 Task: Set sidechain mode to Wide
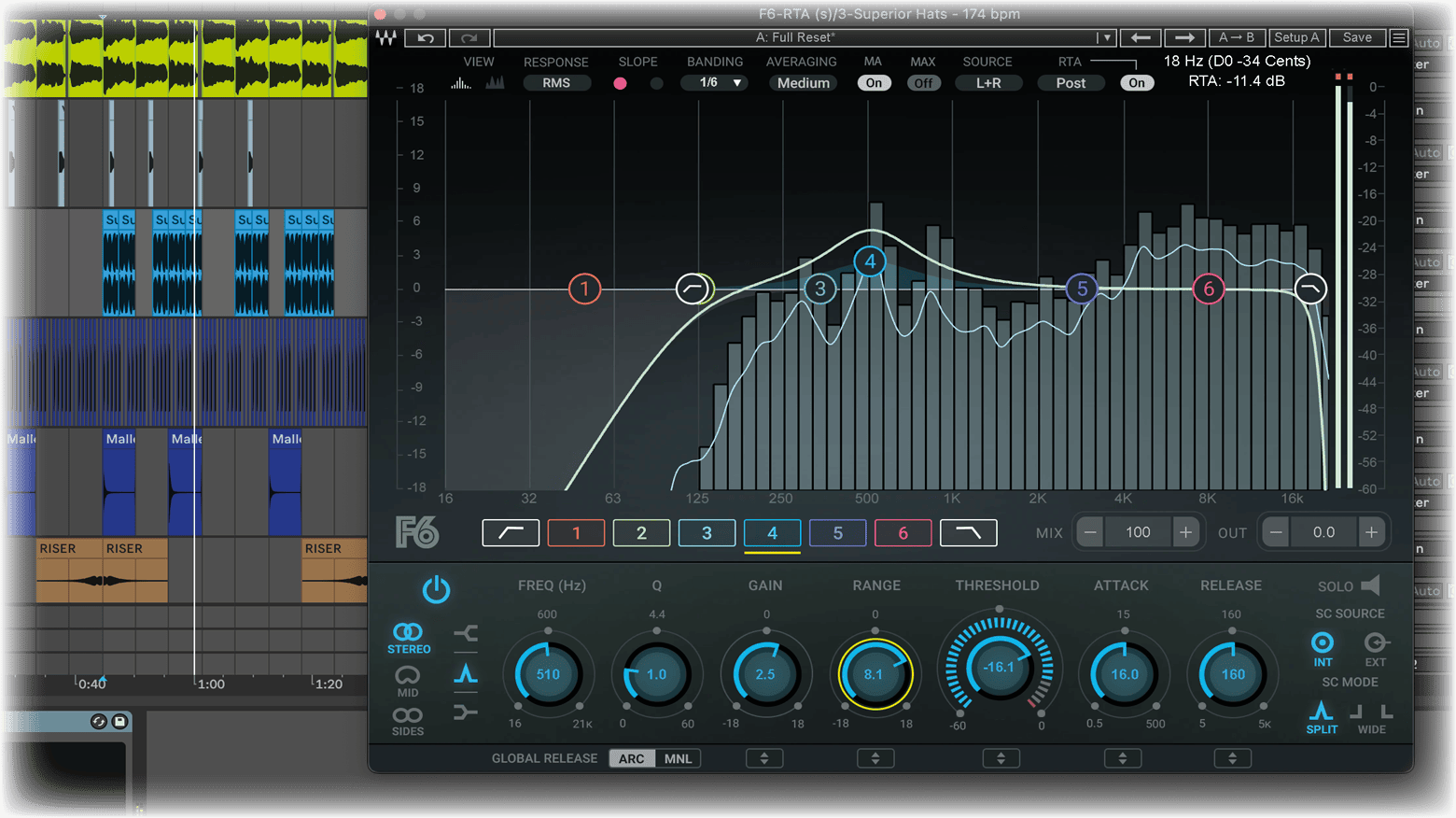tap(1372, 717)
